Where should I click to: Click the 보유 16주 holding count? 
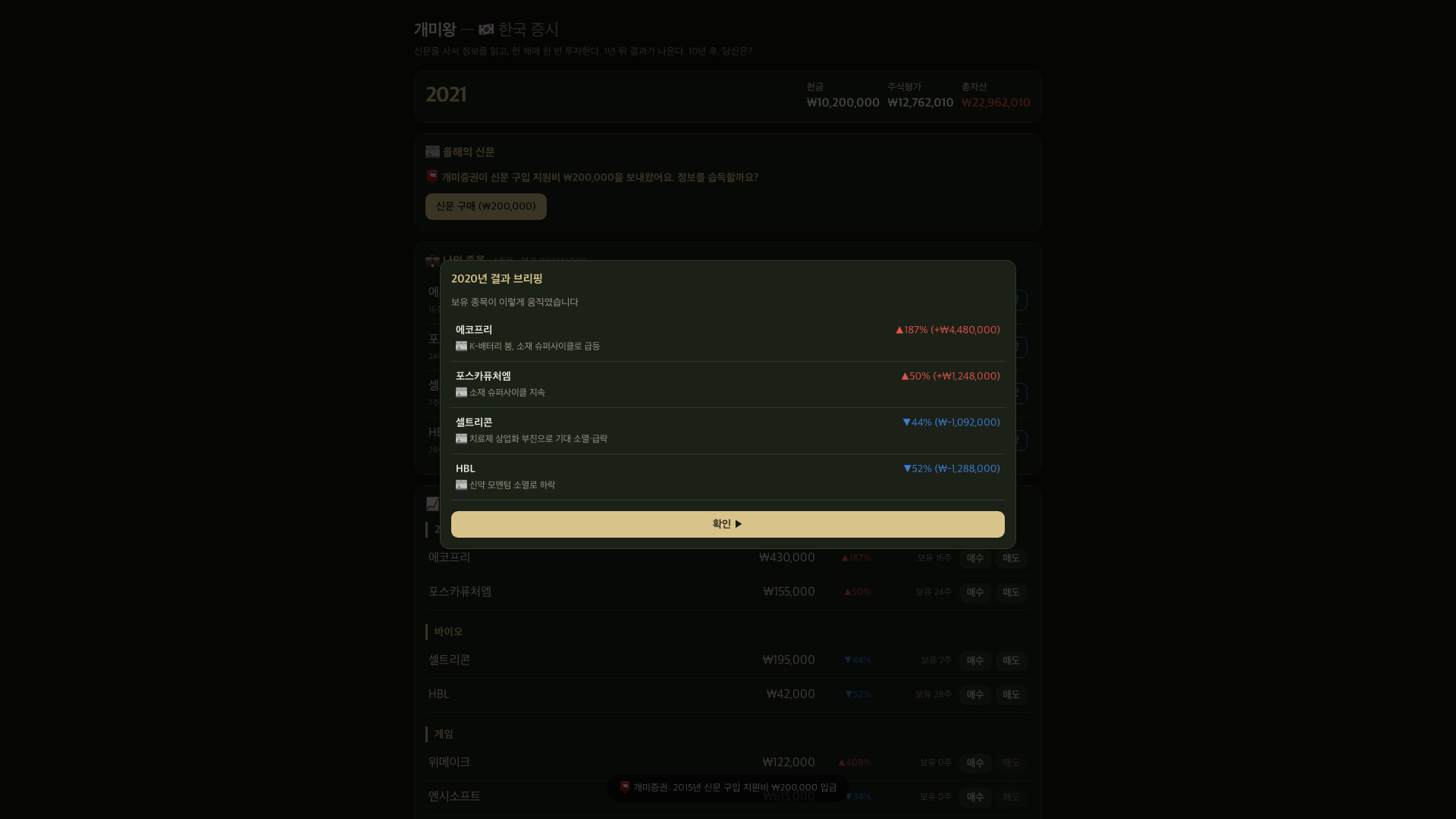click(x=934, y=558)
